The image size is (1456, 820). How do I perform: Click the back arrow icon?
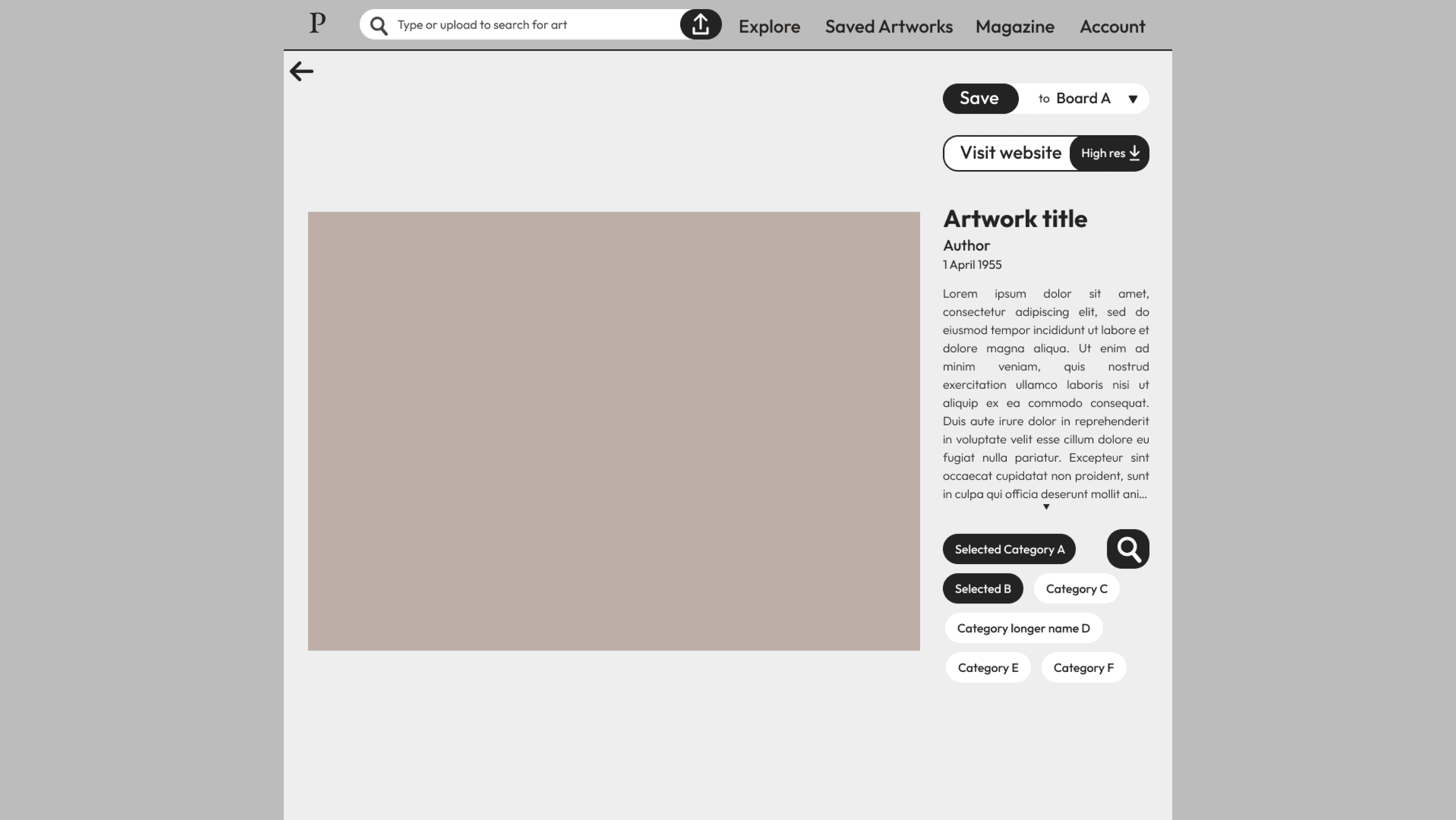click(x=301, y=72)
